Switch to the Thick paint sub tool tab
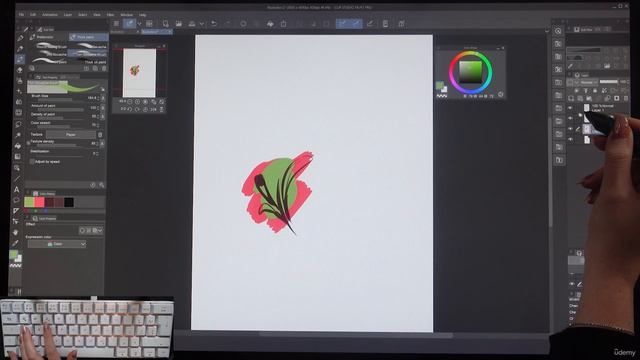 (x=89, y=37)
